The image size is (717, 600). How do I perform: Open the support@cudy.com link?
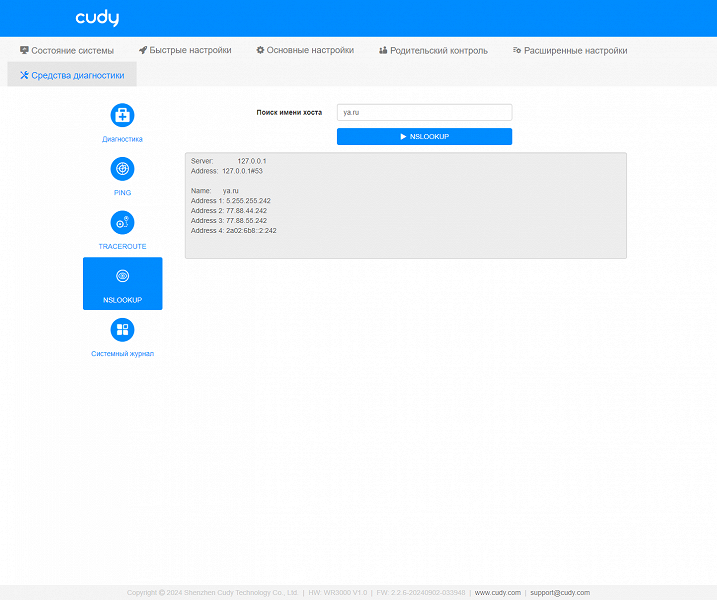(560, 593)
